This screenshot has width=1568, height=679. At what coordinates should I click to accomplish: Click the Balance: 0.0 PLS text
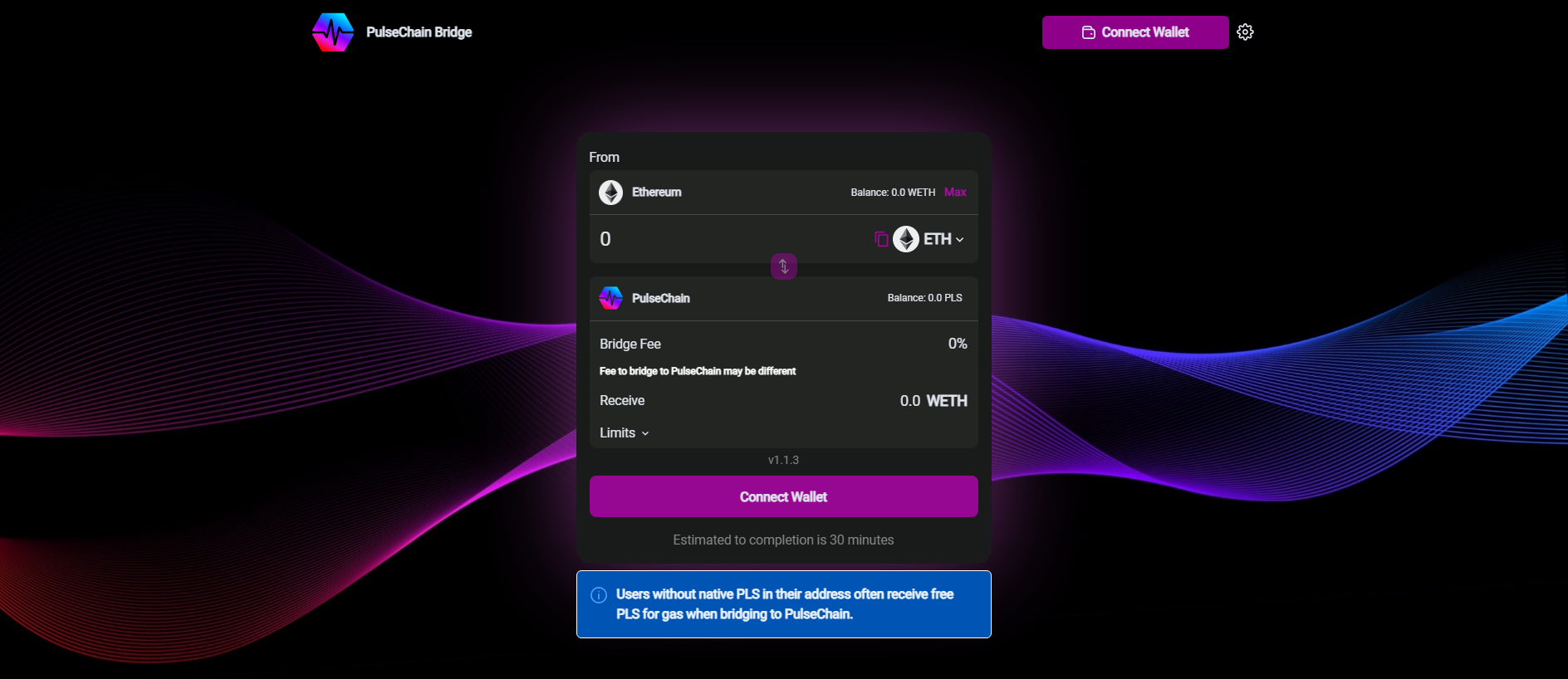(925, 298)
